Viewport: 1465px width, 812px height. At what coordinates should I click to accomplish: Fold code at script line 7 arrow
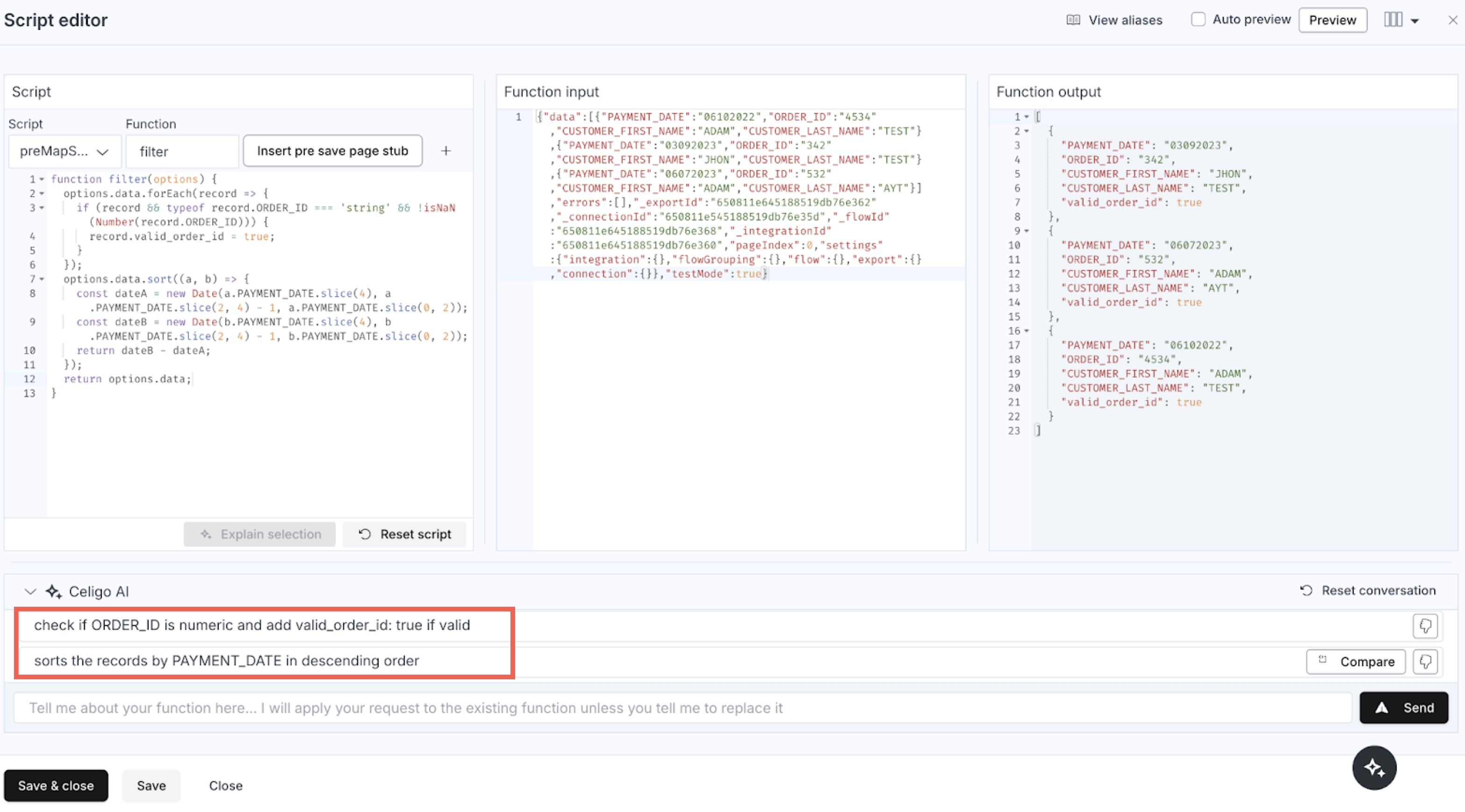click(42, 279)
